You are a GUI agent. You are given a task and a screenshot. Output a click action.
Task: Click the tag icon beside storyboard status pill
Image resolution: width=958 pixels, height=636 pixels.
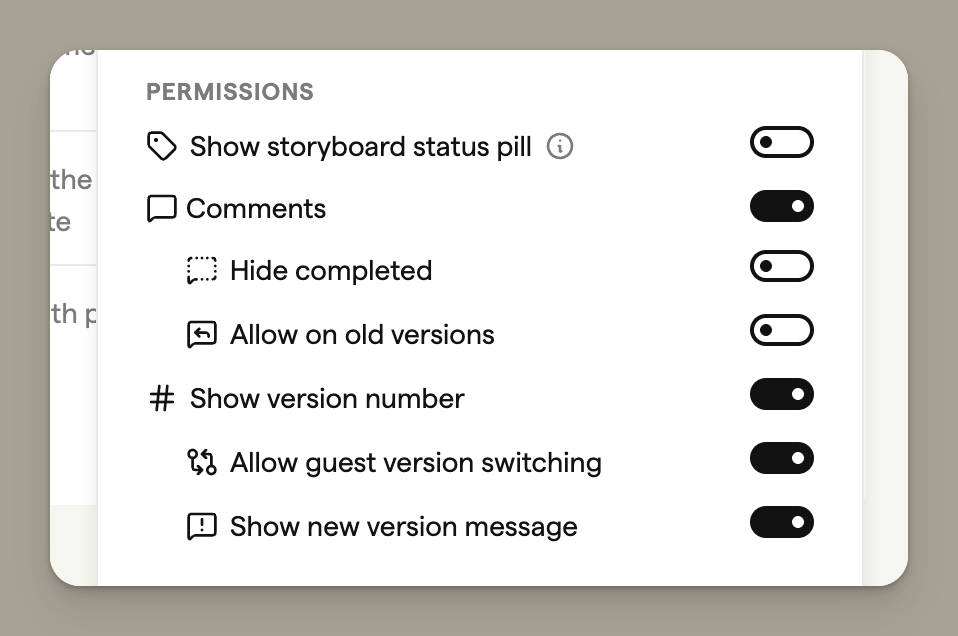point(161,147)
